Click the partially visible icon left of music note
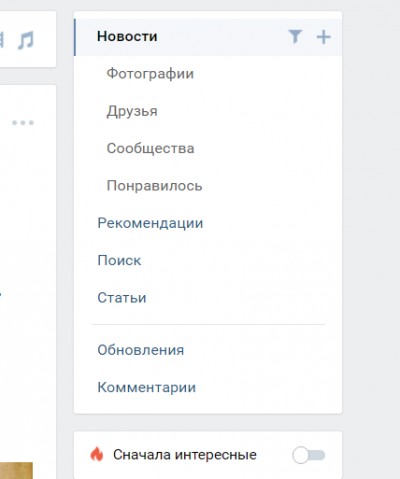This screenshot has height=479, width=400. [x=2, y=40]
